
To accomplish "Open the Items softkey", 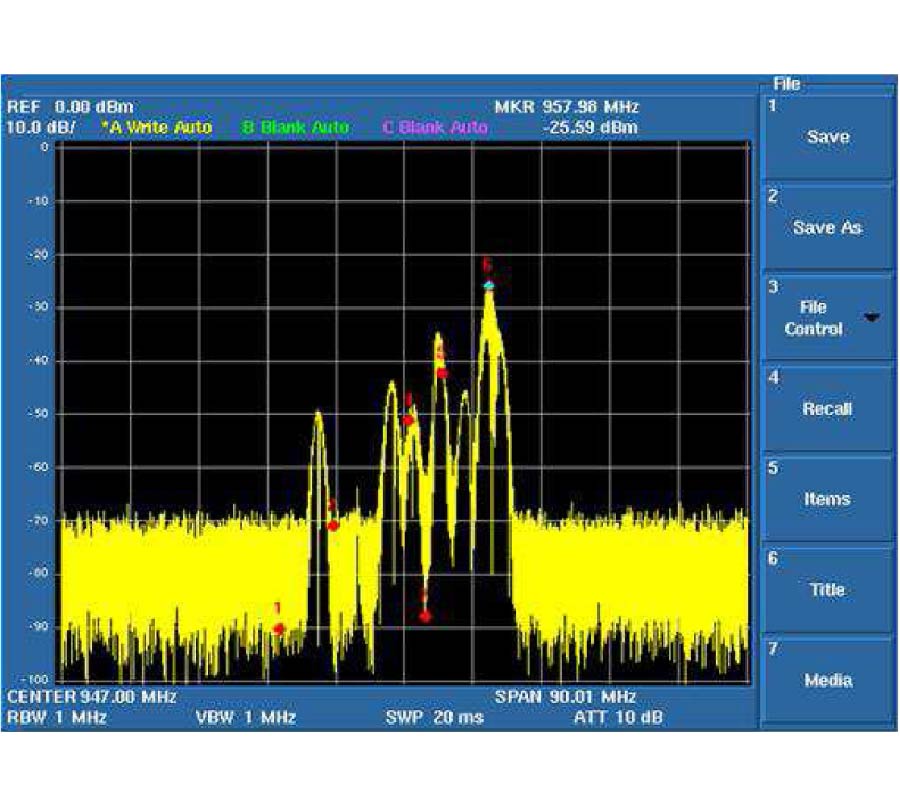I will tap(827, 498).
